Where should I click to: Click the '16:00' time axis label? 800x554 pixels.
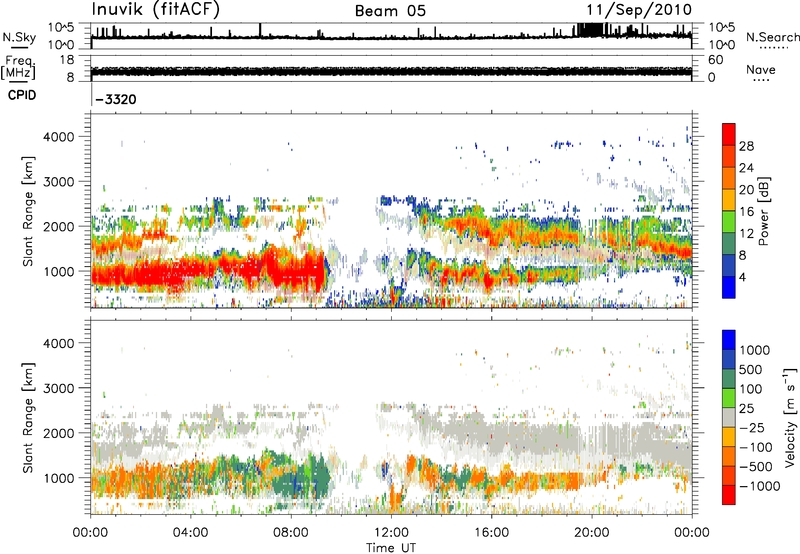coord(491,533)
